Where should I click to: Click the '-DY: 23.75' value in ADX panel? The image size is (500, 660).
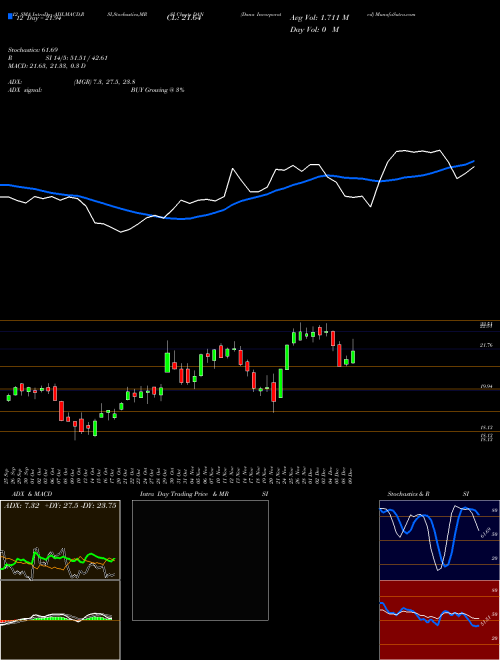coord(98,506)
